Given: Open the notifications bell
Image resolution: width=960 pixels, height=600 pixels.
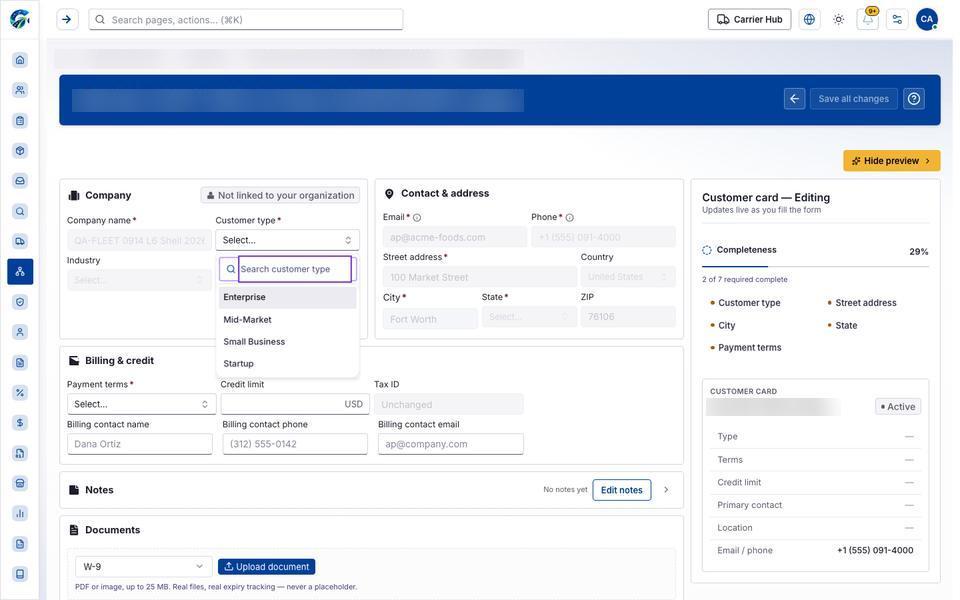Looking at the screenshot, I should (868, 20).
